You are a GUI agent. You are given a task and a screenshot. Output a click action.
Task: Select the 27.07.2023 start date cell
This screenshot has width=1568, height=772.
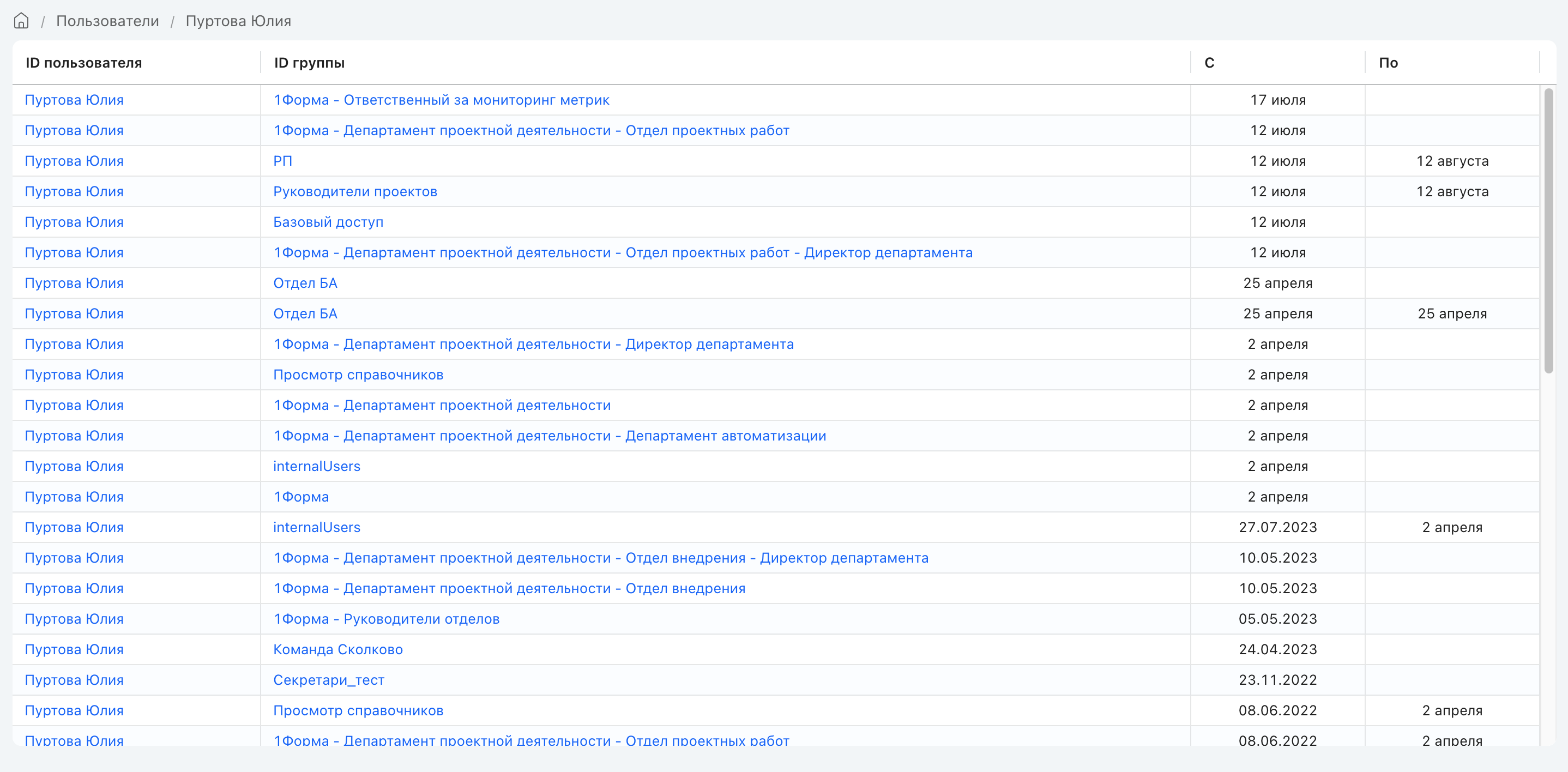1277,527
